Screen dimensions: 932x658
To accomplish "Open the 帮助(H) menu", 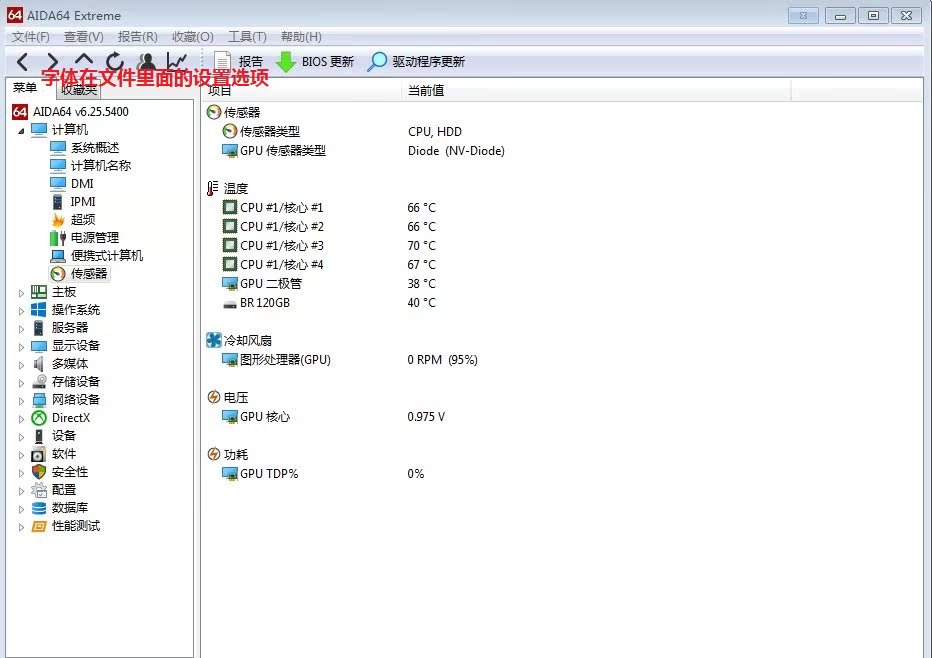I will click(x=301, y=37).
